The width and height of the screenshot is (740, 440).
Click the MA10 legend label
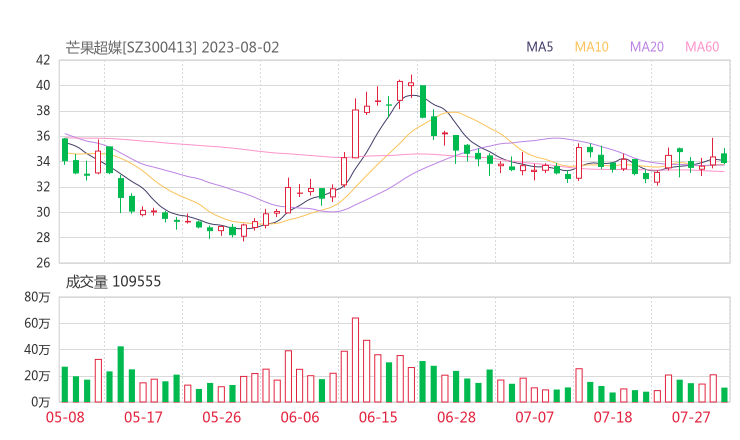click(x=591, y=47)
